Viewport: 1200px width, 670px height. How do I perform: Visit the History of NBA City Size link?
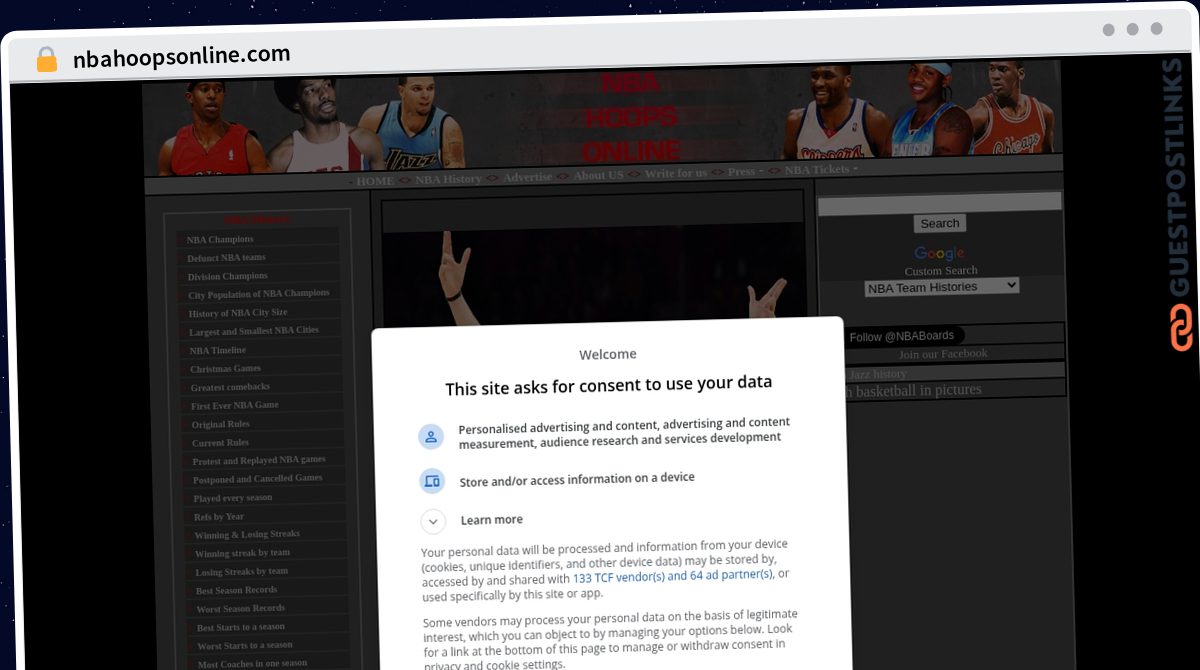coord(238,313)
